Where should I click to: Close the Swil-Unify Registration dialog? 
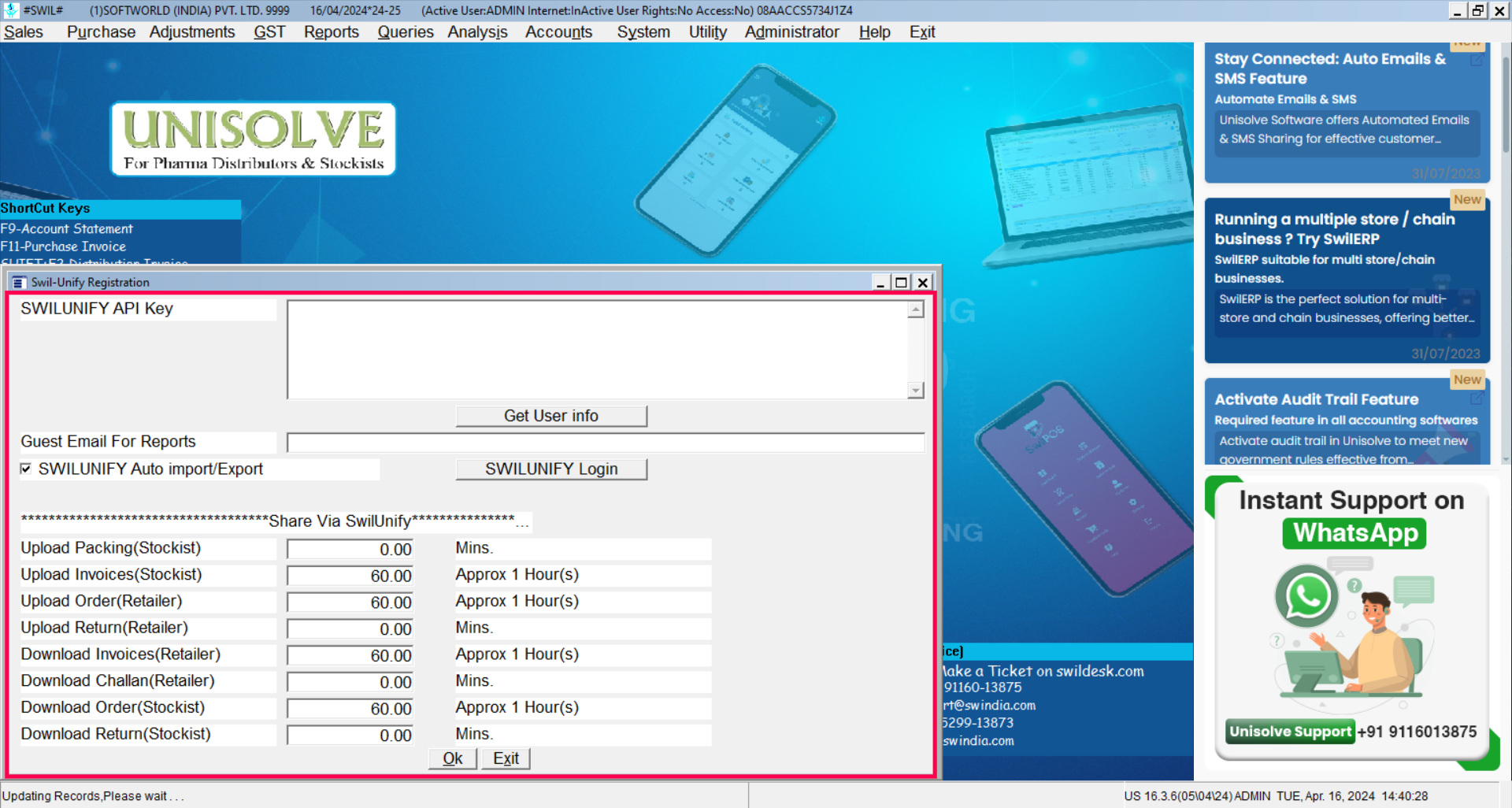click(923, 282)
